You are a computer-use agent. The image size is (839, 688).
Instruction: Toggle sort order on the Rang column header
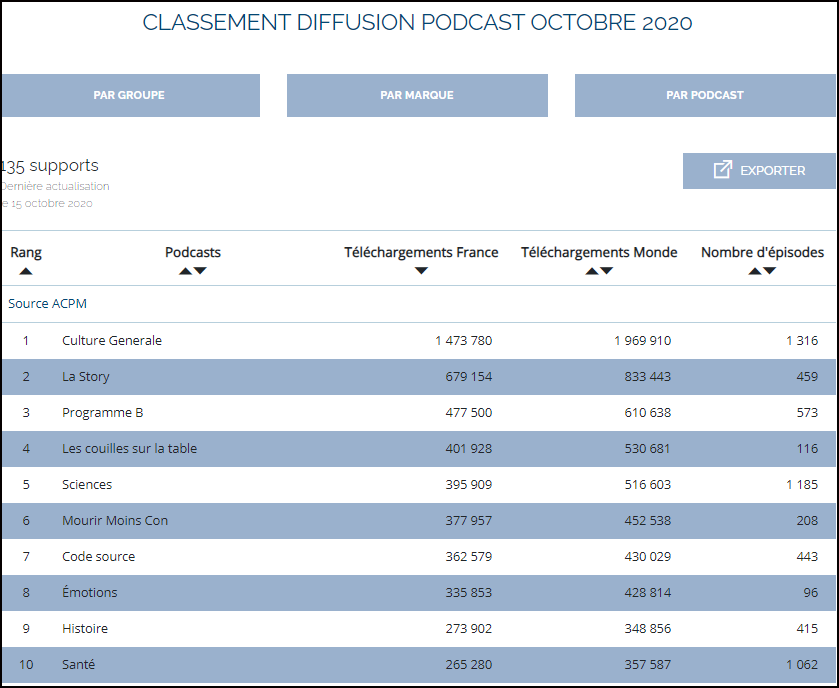(x=25, y=252)
